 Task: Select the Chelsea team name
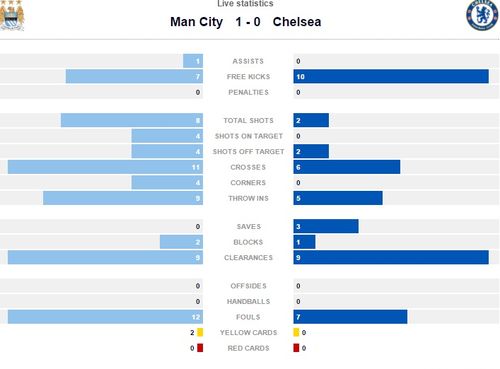297,22
